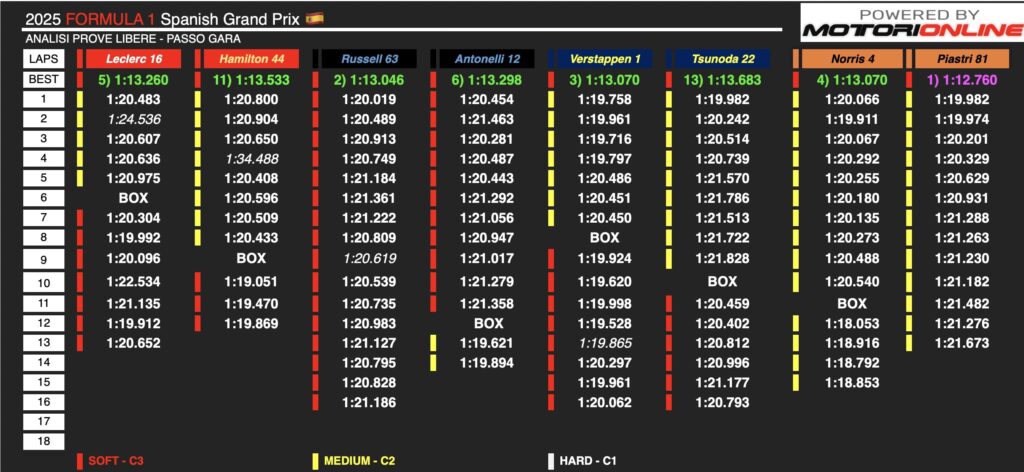Select the Hamilton 44 driver header
The width and height of the screenshot is (1024, 472).
(x=251, y=59)
